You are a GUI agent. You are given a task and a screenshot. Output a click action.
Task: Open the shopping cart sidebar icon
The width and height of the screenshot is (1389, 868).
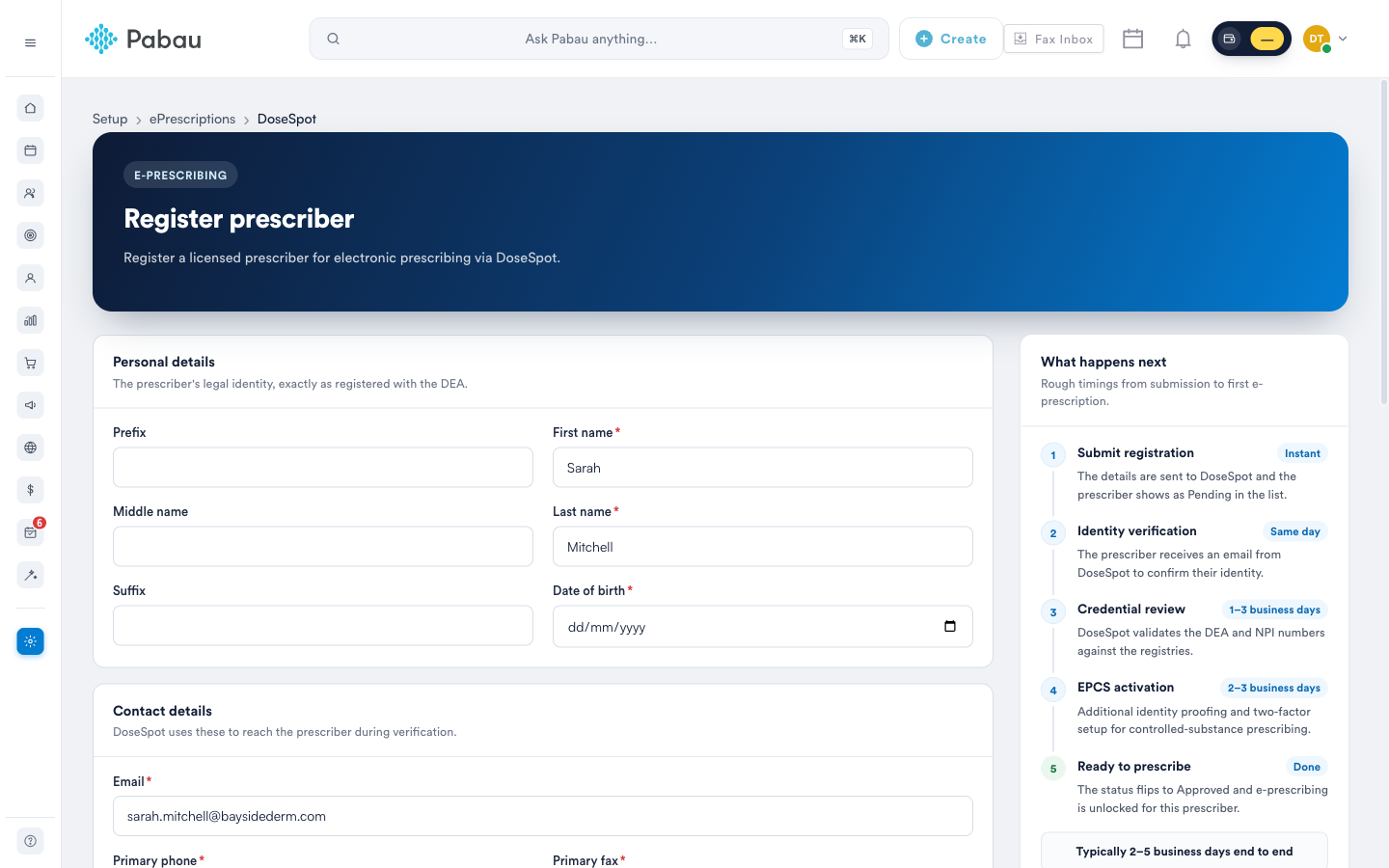(30, 363)
